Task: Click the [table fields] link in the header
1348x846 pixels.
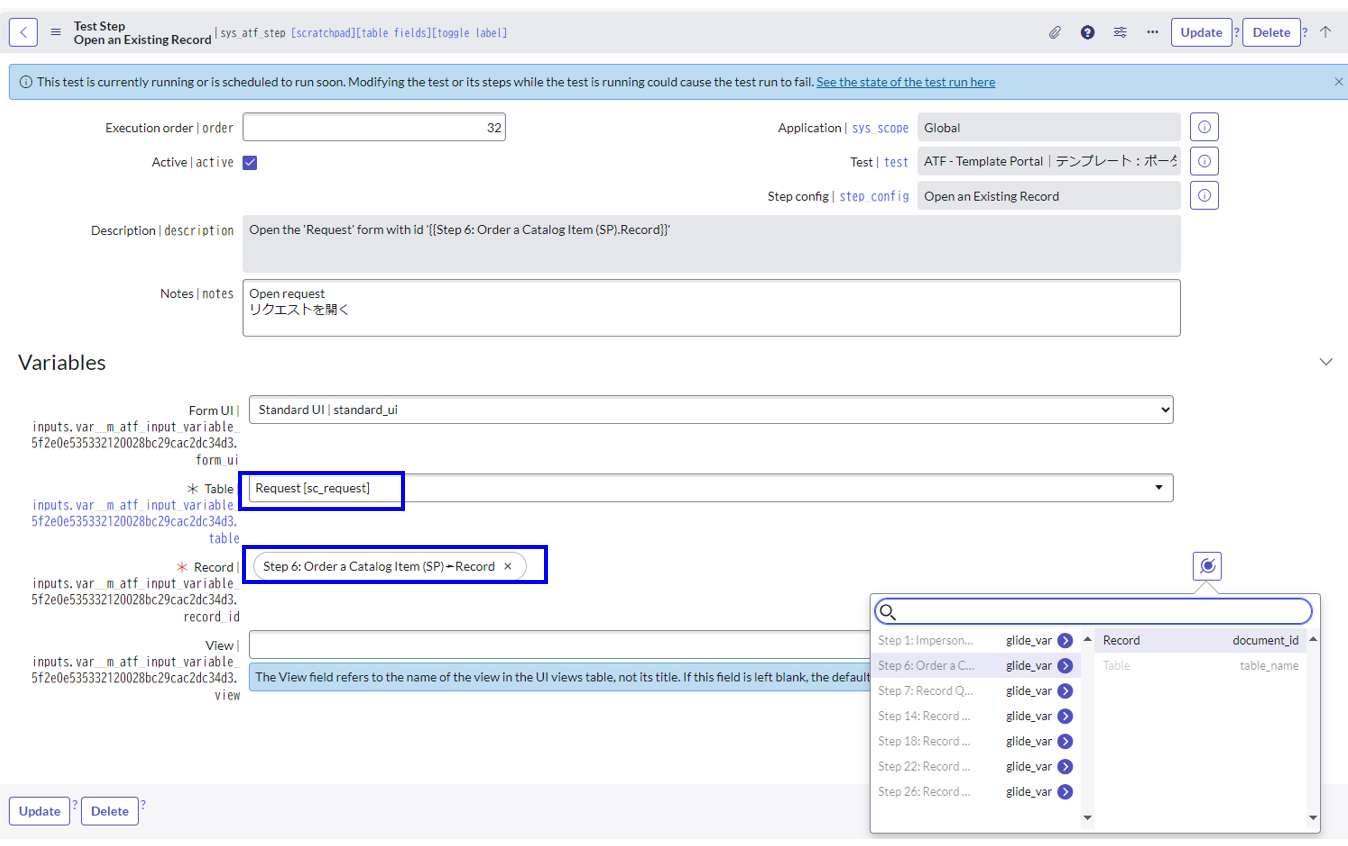Action: pyautogui.click(x=393, y=33)
